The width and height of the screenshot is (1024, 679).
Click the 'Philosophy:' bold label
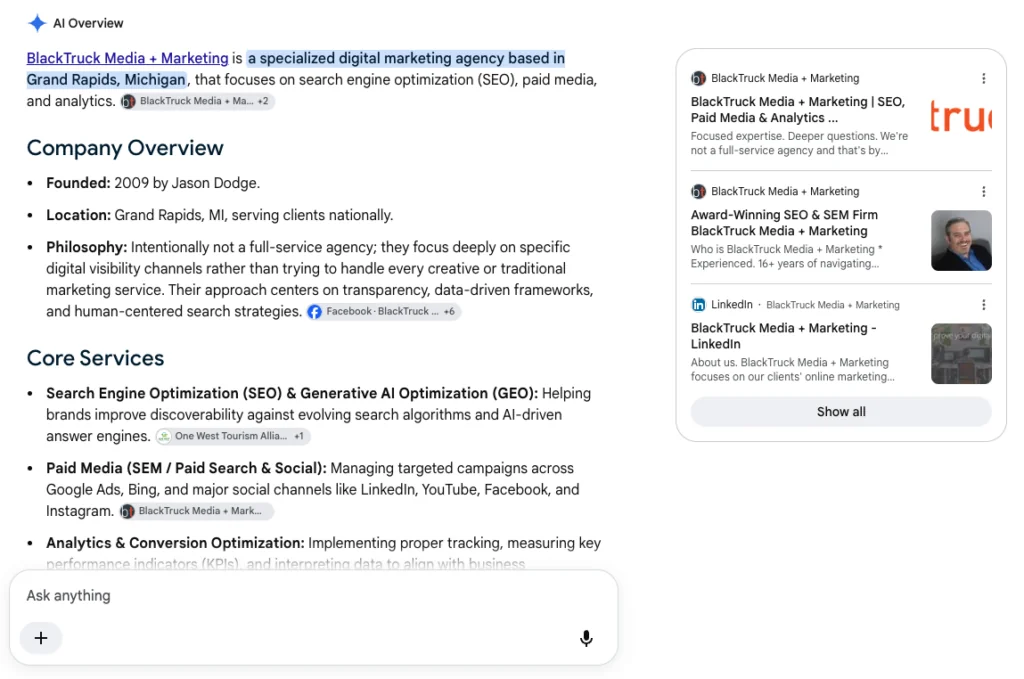pyautogui.click(x=86, y=247)
